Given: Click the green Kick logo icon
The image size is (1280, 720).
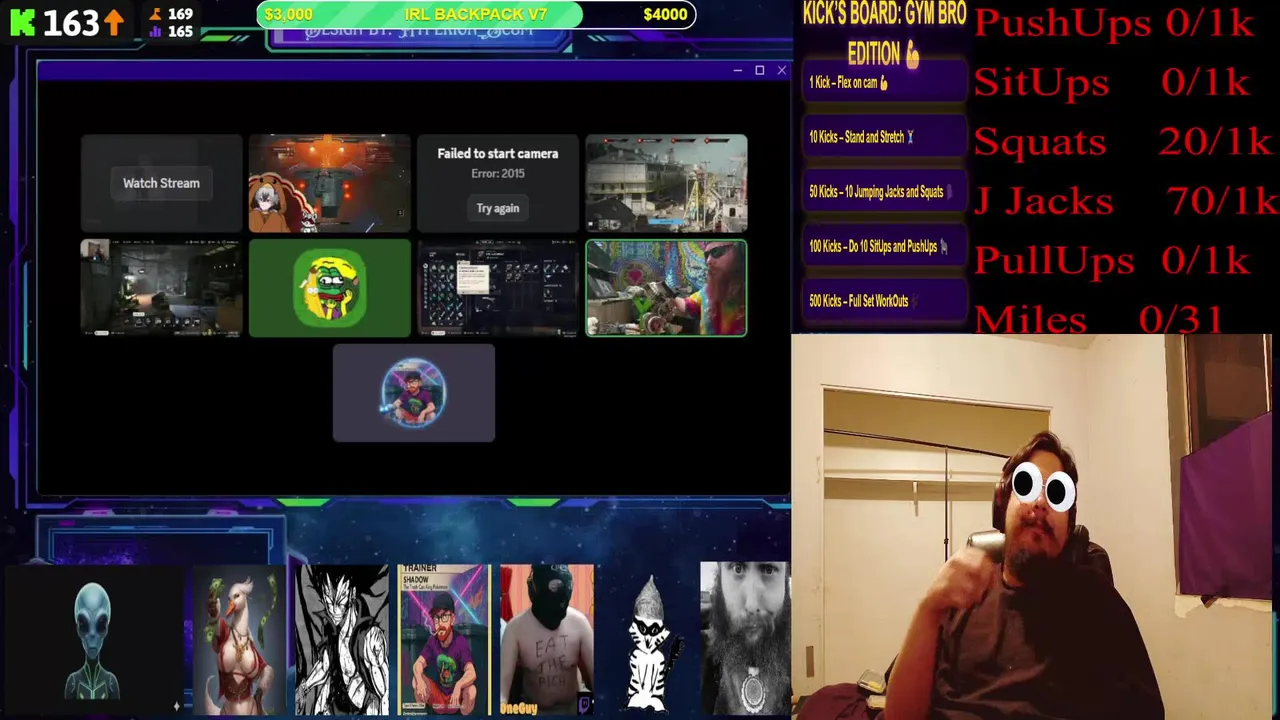Looking at the screenshot, I should pyautogui.click(x=22, y=22).
